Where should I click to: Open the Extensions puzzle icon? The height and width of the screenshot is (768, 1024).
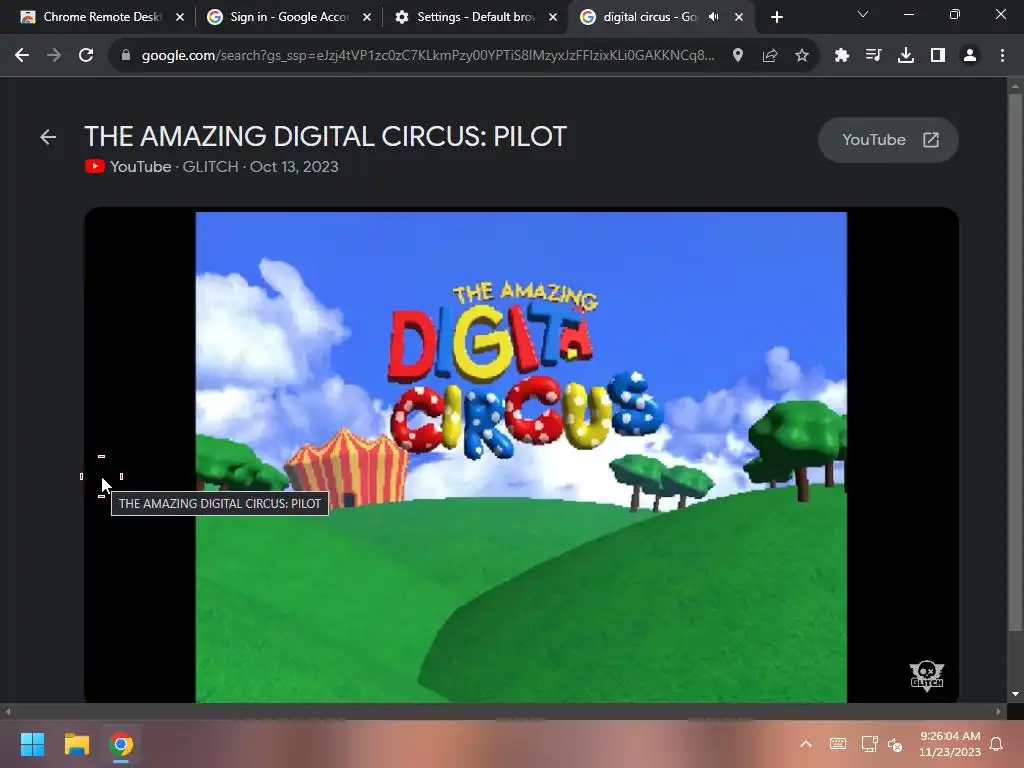pyautogui.click(x=842, y=56)
